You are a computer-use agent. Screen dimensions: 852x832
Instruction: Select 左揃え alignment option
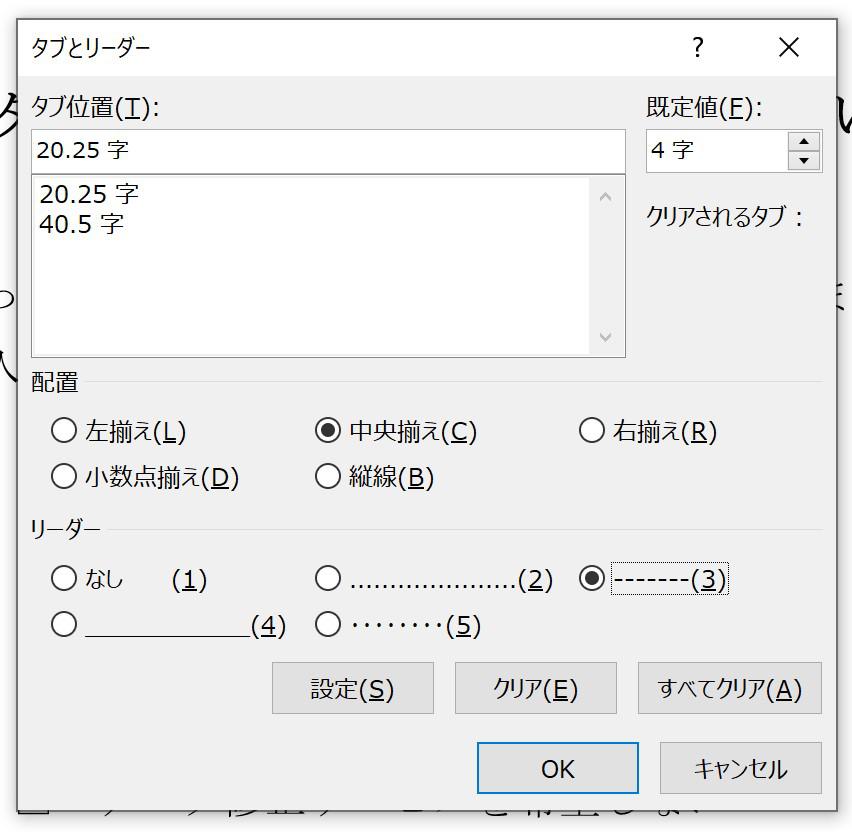[x=64, y=431]
